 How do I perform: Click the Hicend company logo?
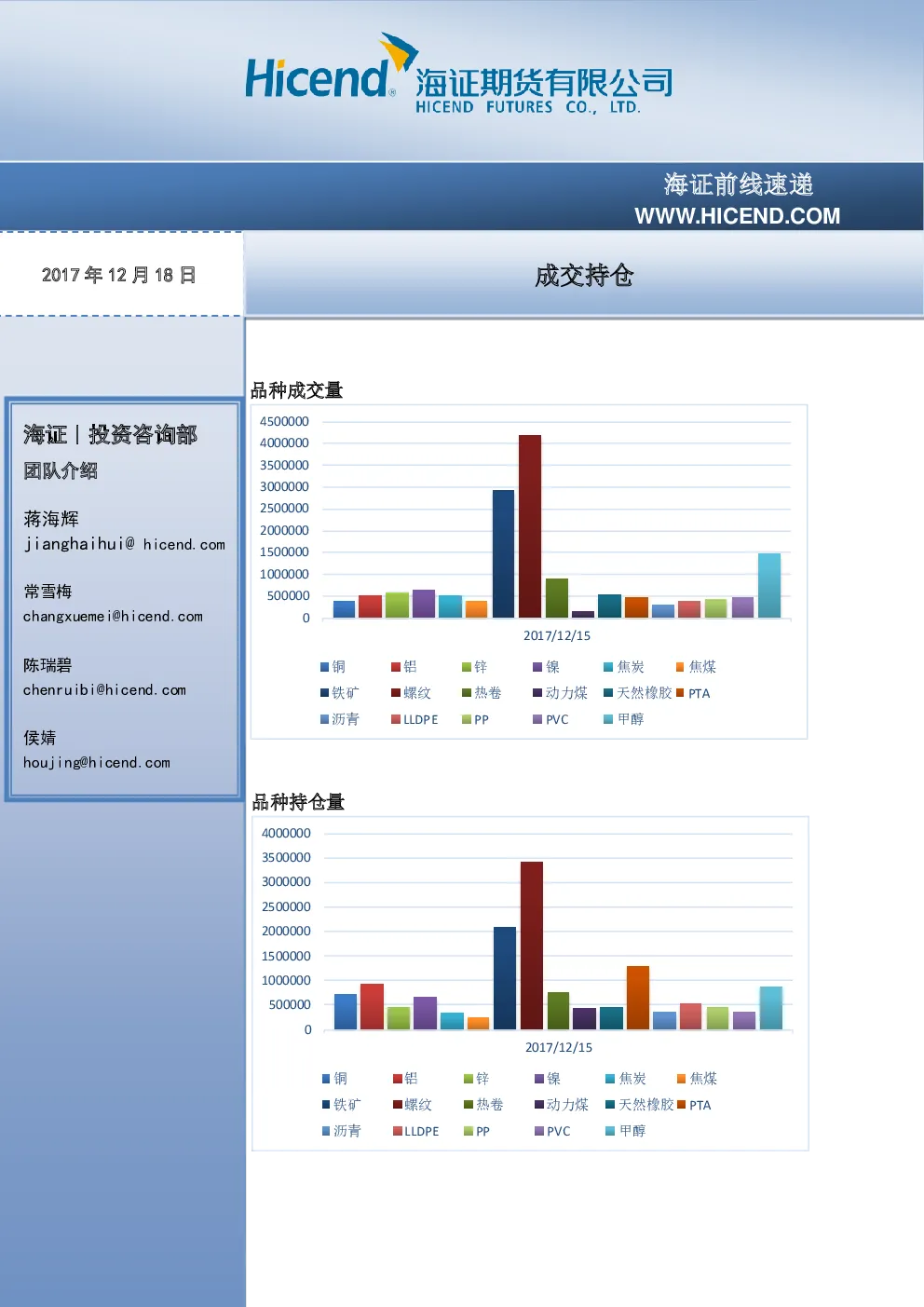click(458, 74)
